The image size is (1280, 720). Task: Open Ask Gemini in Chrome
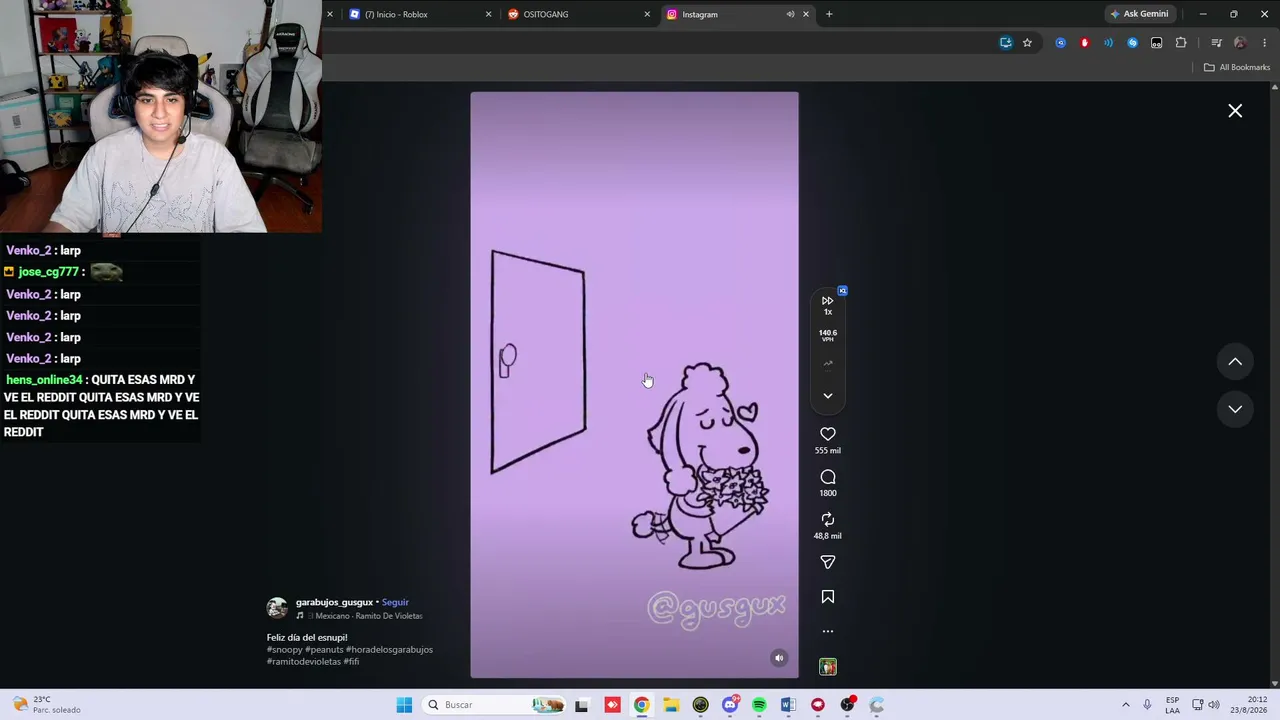pos(1139,14)
